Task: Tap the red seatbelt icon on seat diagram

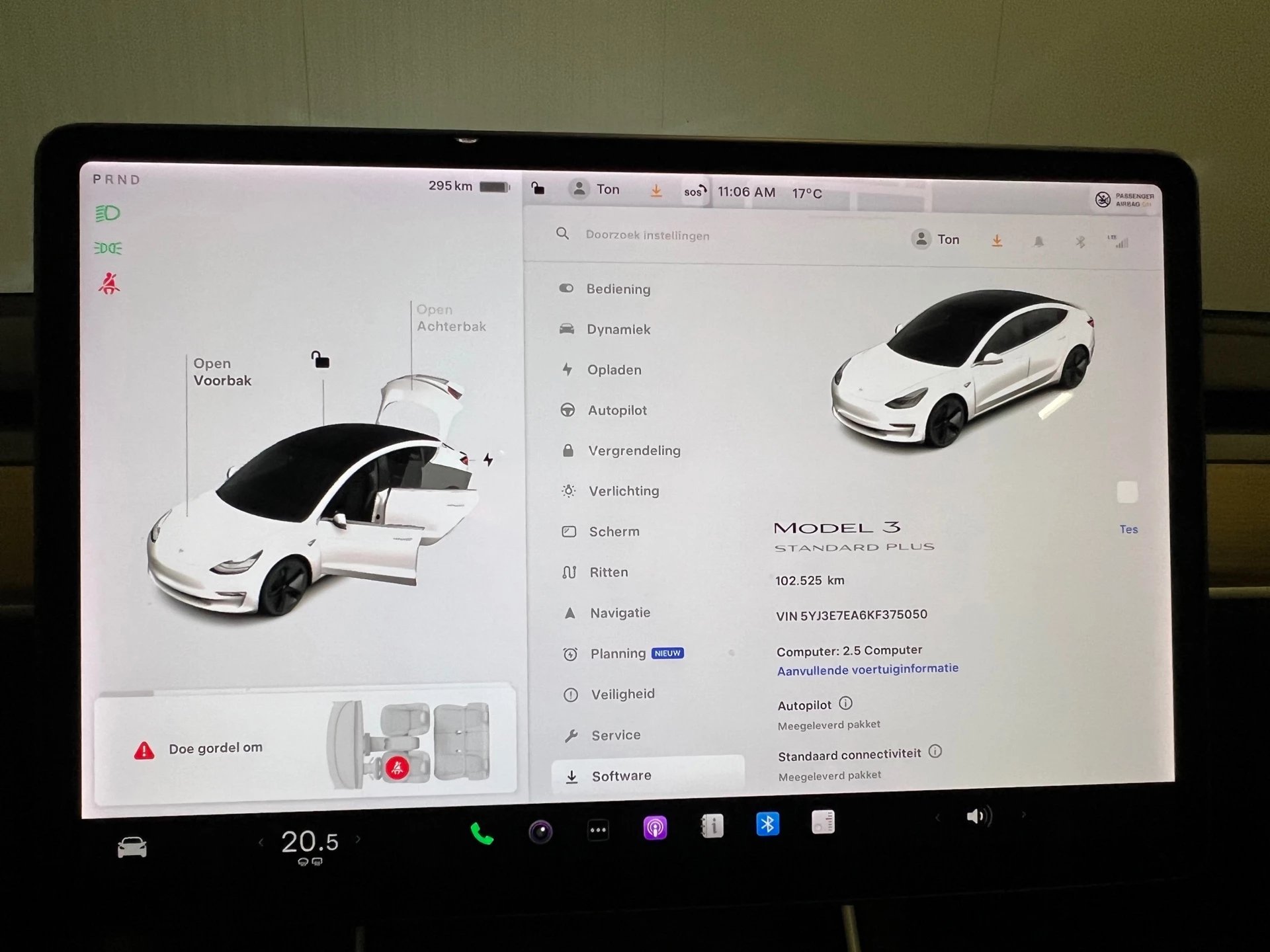Action: [397, 768]
